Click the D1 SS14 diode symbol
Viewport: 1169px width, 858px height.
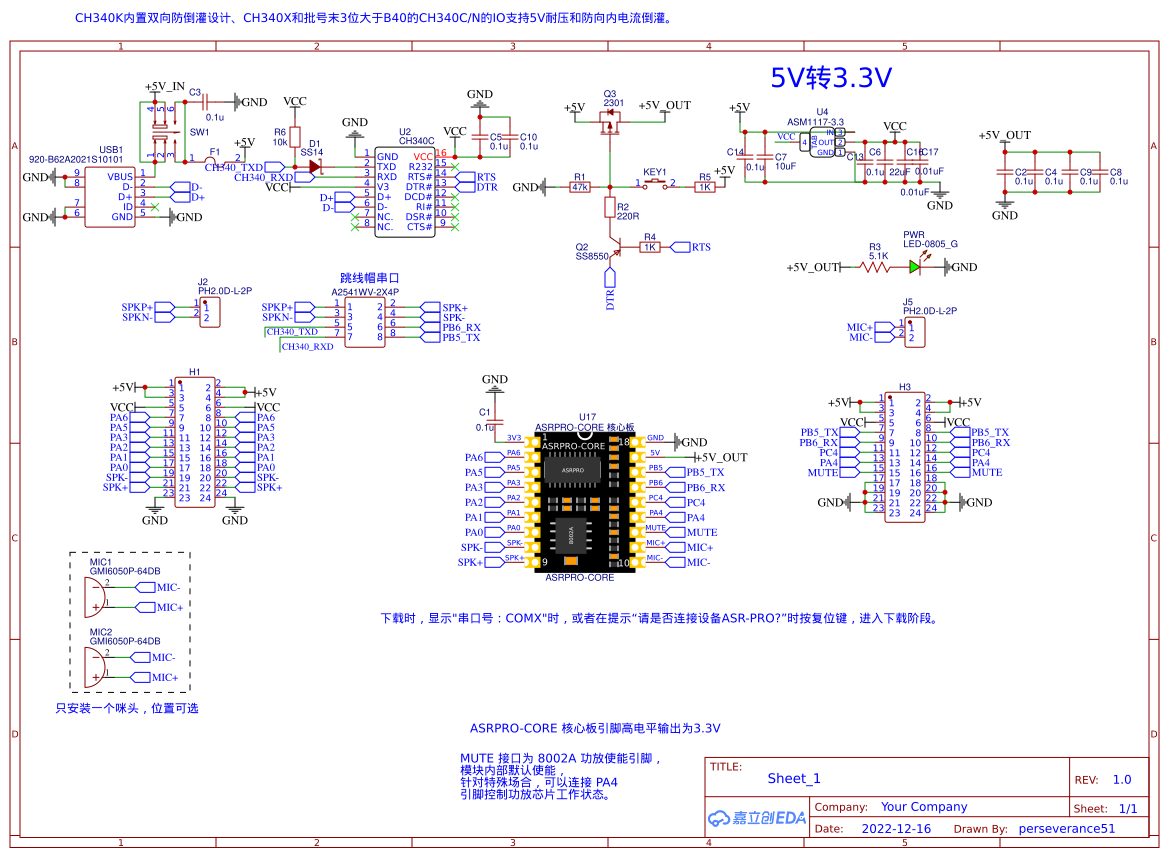315,167
